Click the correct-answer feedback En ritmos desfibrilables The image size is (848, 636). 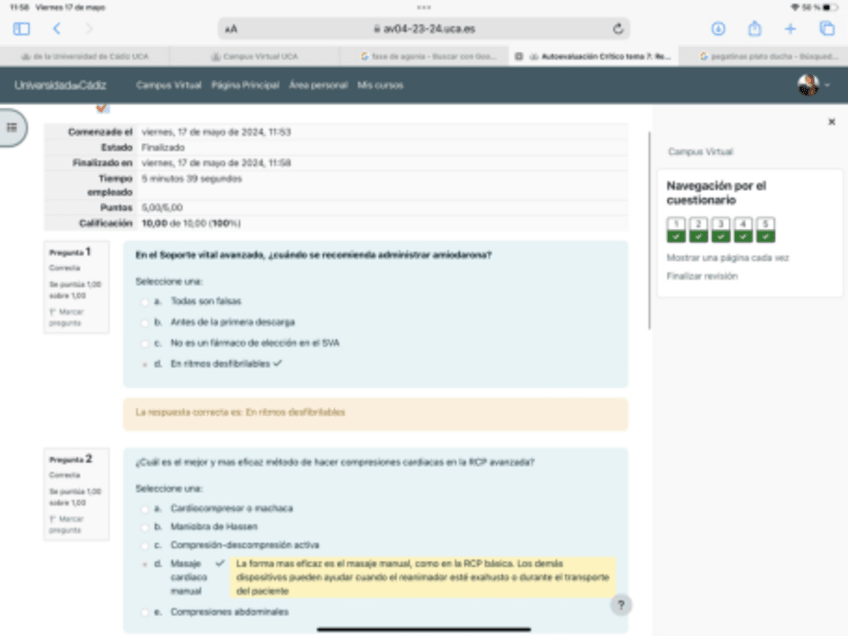(x=240, y=413)
